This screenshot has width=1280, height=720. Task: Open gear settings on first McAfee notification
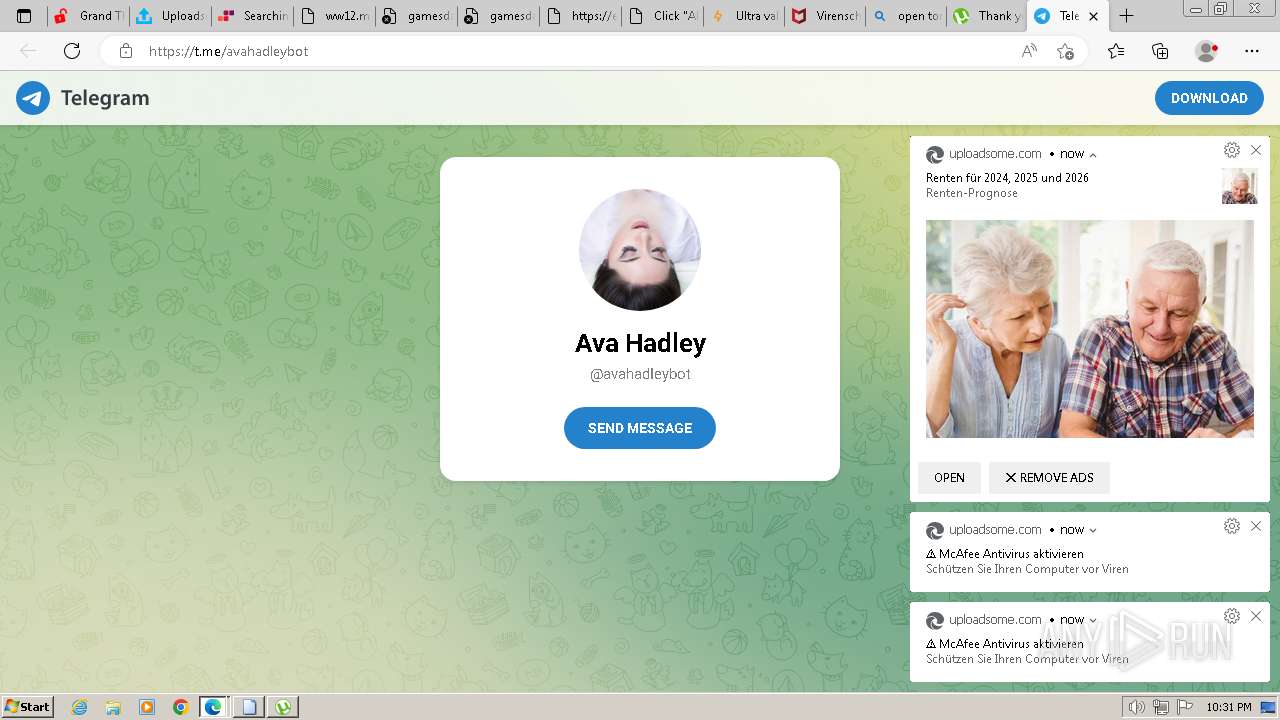(x=1232, y=526)
